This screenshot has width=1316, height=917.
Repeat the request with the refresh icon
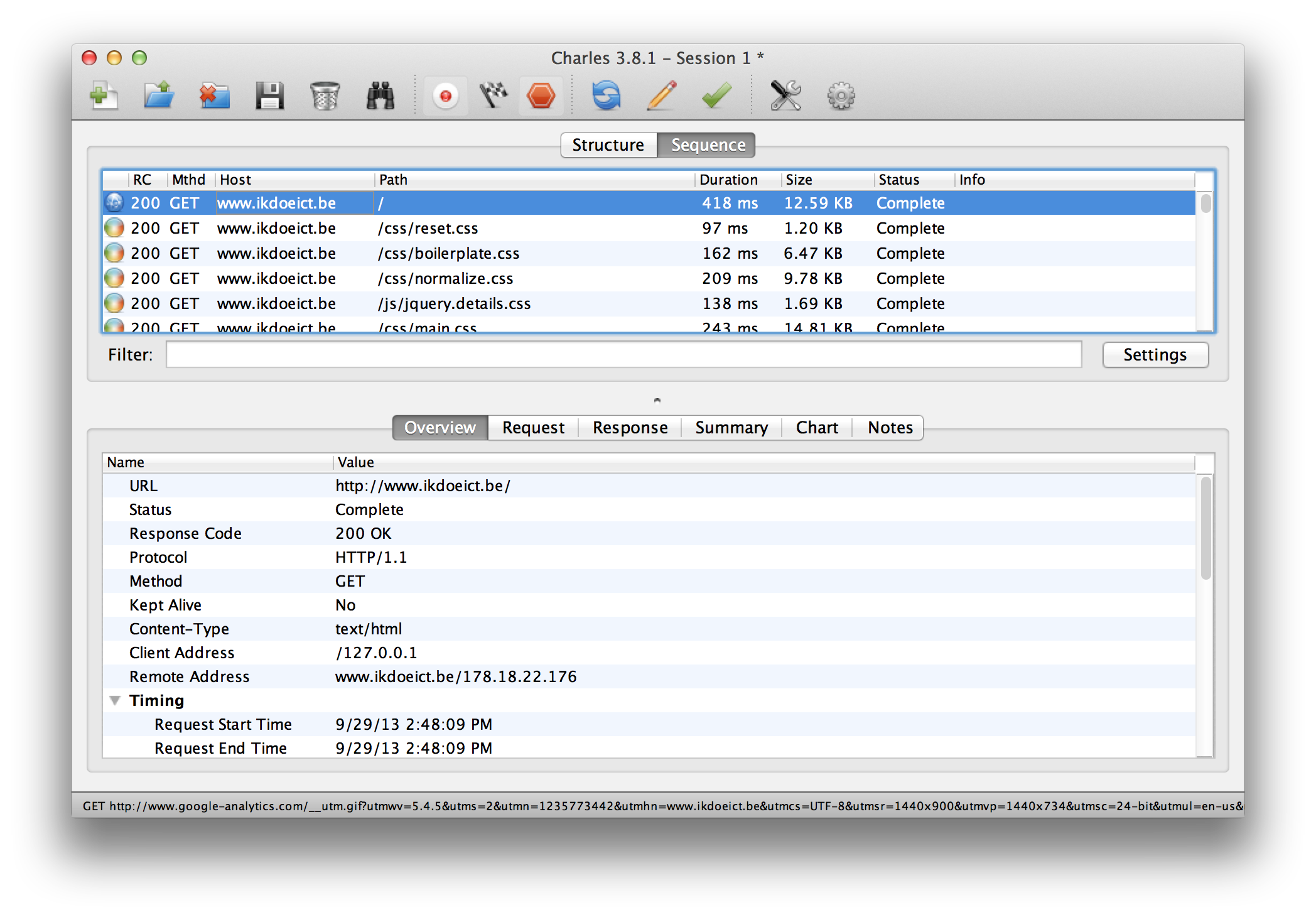607,95
